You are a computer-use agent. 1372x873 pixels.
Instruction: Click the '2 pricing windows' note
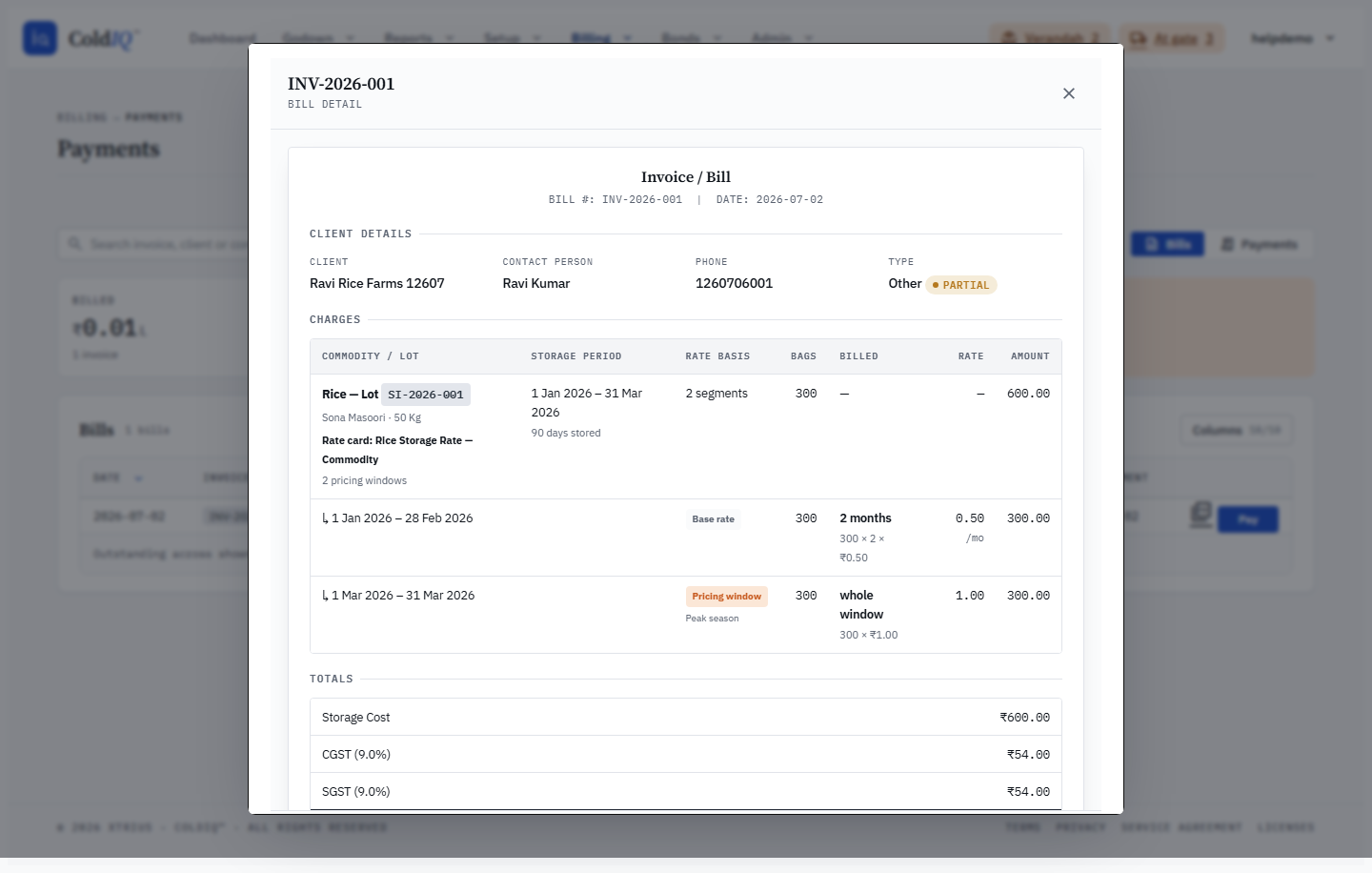[x=364, y=481]
